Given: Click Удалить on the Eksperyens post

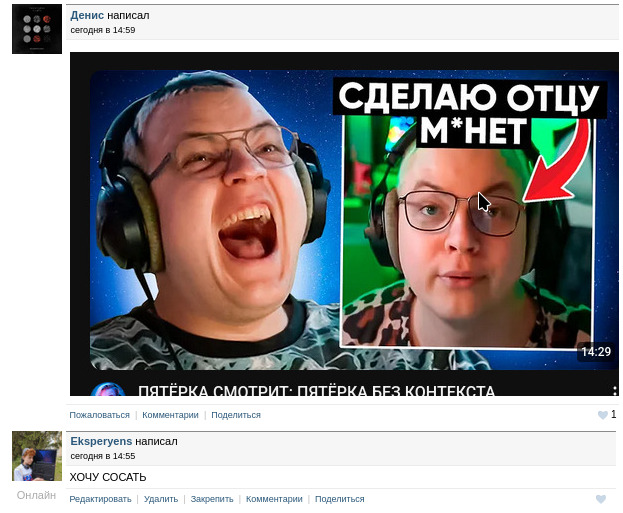Looking at the screenshot, I should tap(161, 499).
